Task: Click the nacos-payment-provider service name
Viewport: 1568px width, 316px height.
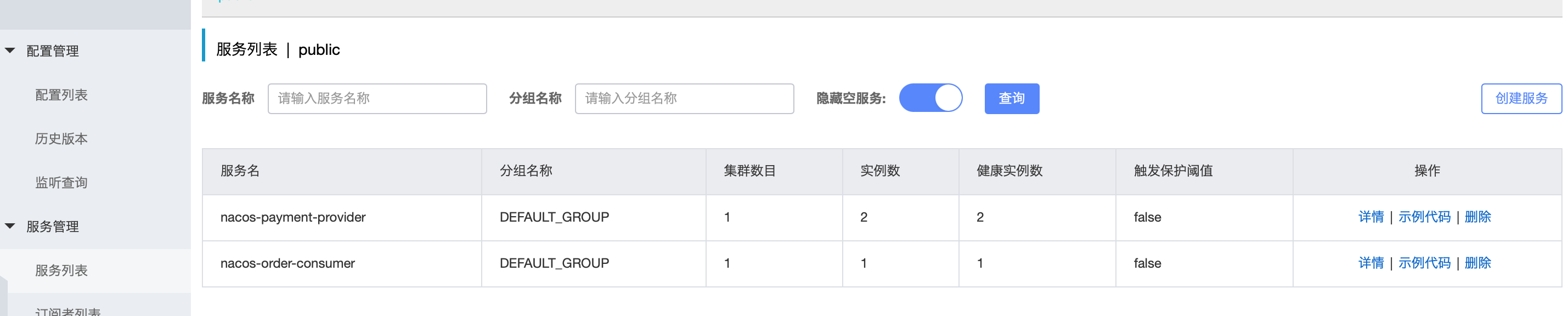Action: (x=293, y=217)
